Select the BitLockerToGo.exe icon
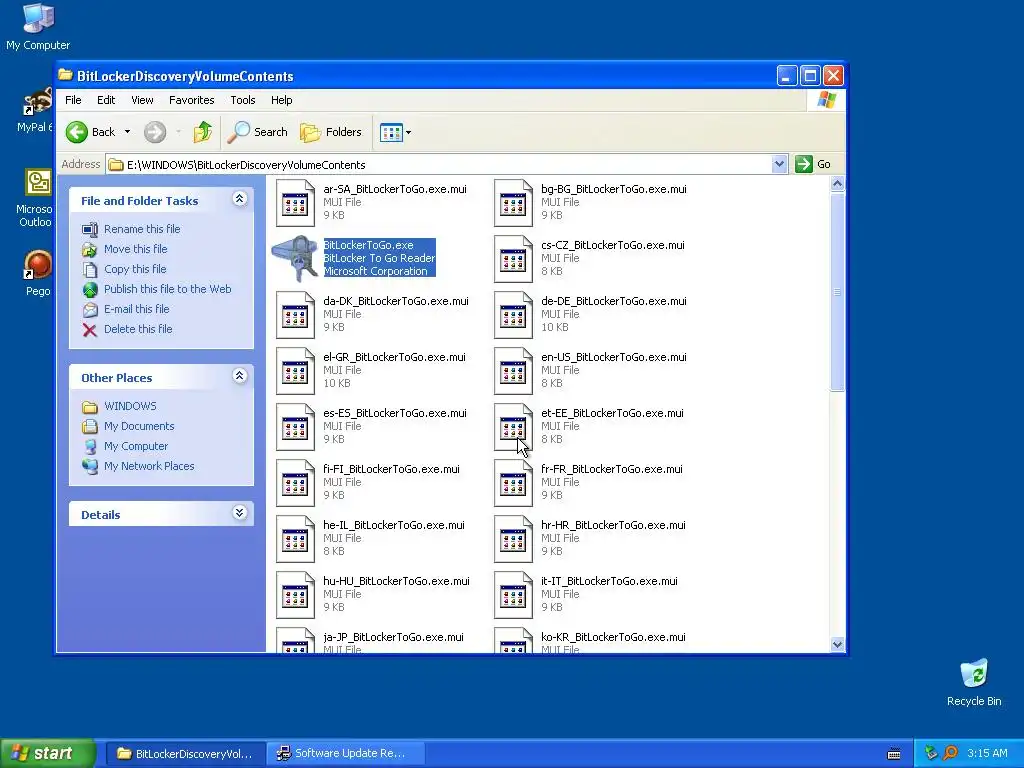1024x768 pixels. (x=295, y=259)
